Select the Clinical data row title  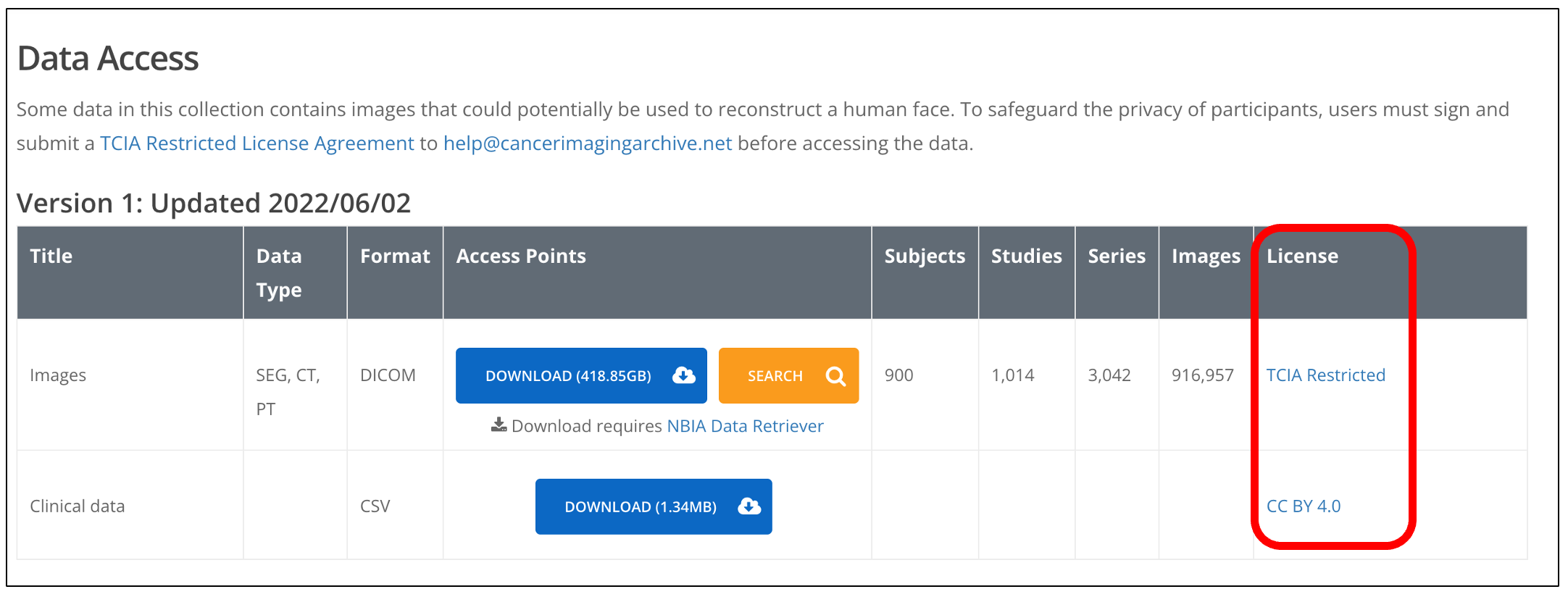tap(77, 506)
